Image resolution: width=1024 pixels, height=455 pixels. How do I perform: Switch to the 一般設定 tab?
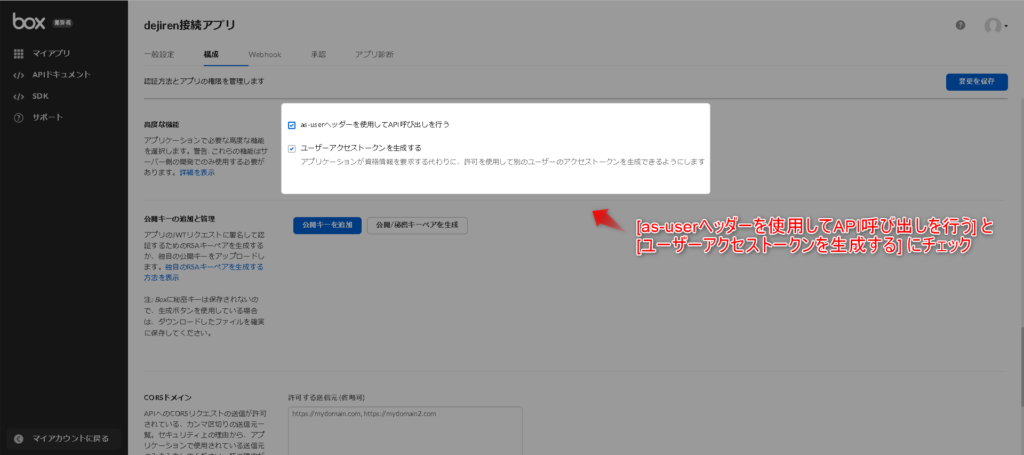pos(159,55)
